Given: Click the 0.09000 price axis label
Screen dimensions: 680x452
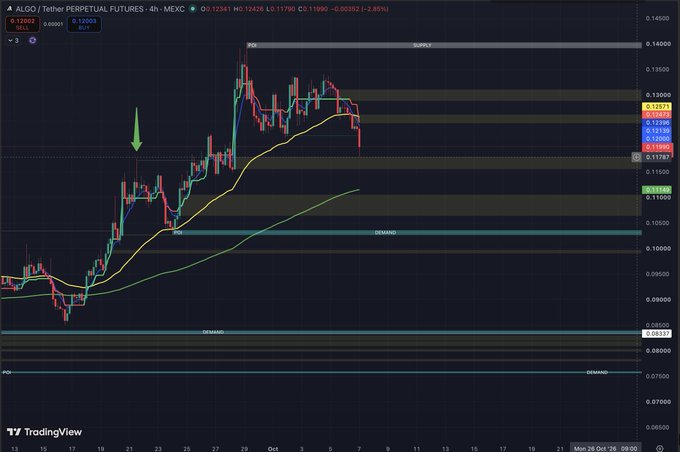Looking at the screenshot, I should click(x=657, y=300).
